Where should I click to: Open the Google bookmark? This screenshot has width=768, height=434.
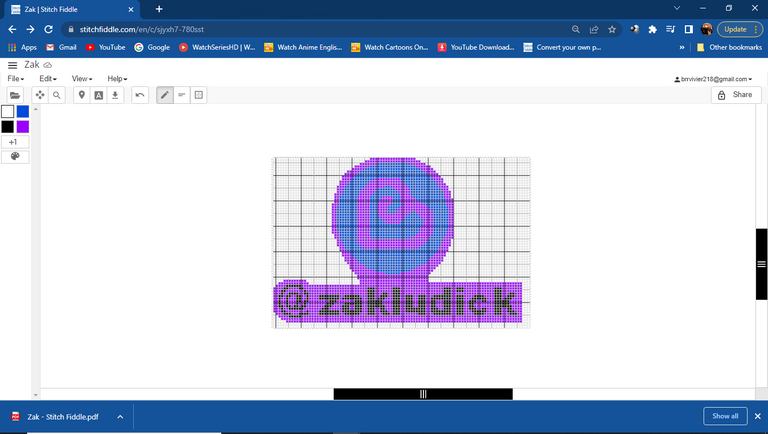click(152, 48)
